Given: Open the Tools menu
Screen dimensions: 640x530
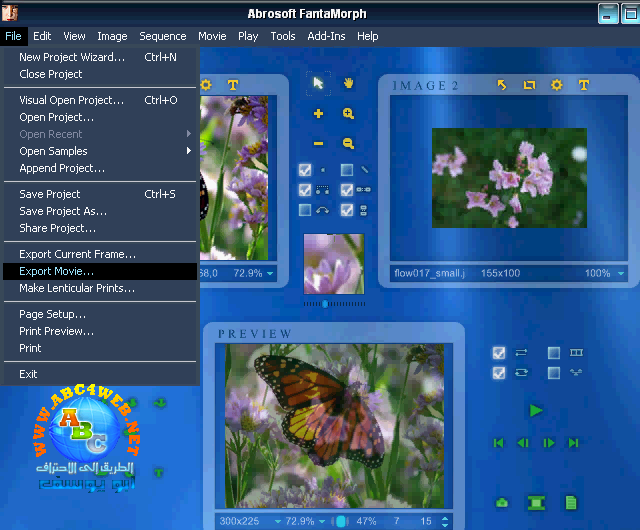Looking at the screenshot, I should point(283,36).
